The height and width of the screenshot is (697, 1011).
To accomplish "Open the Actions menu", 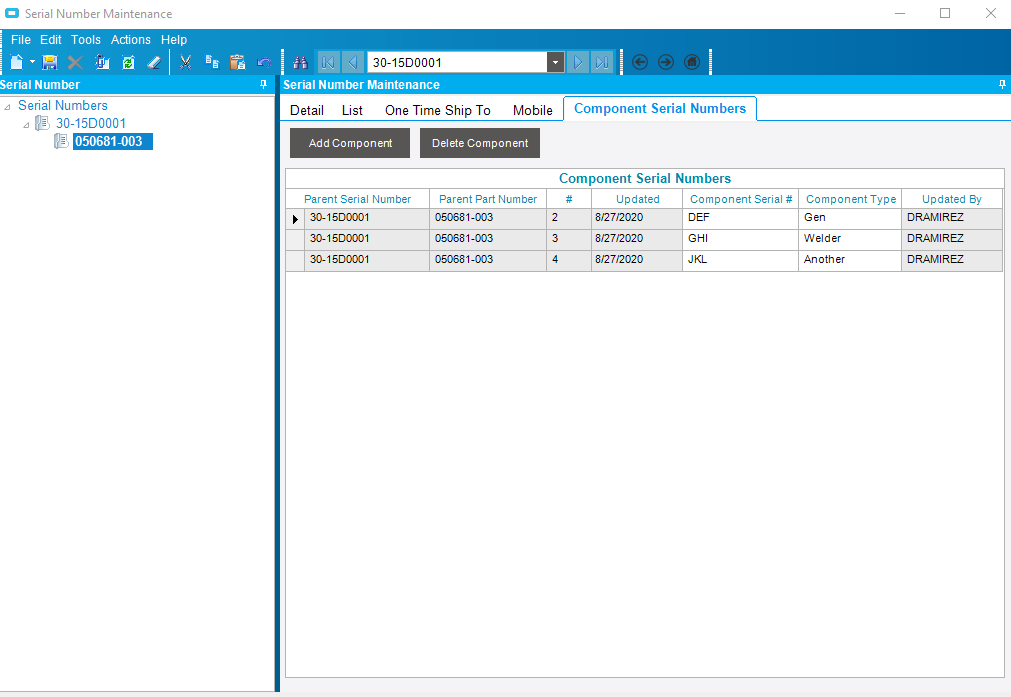I will tap(131, 40).
